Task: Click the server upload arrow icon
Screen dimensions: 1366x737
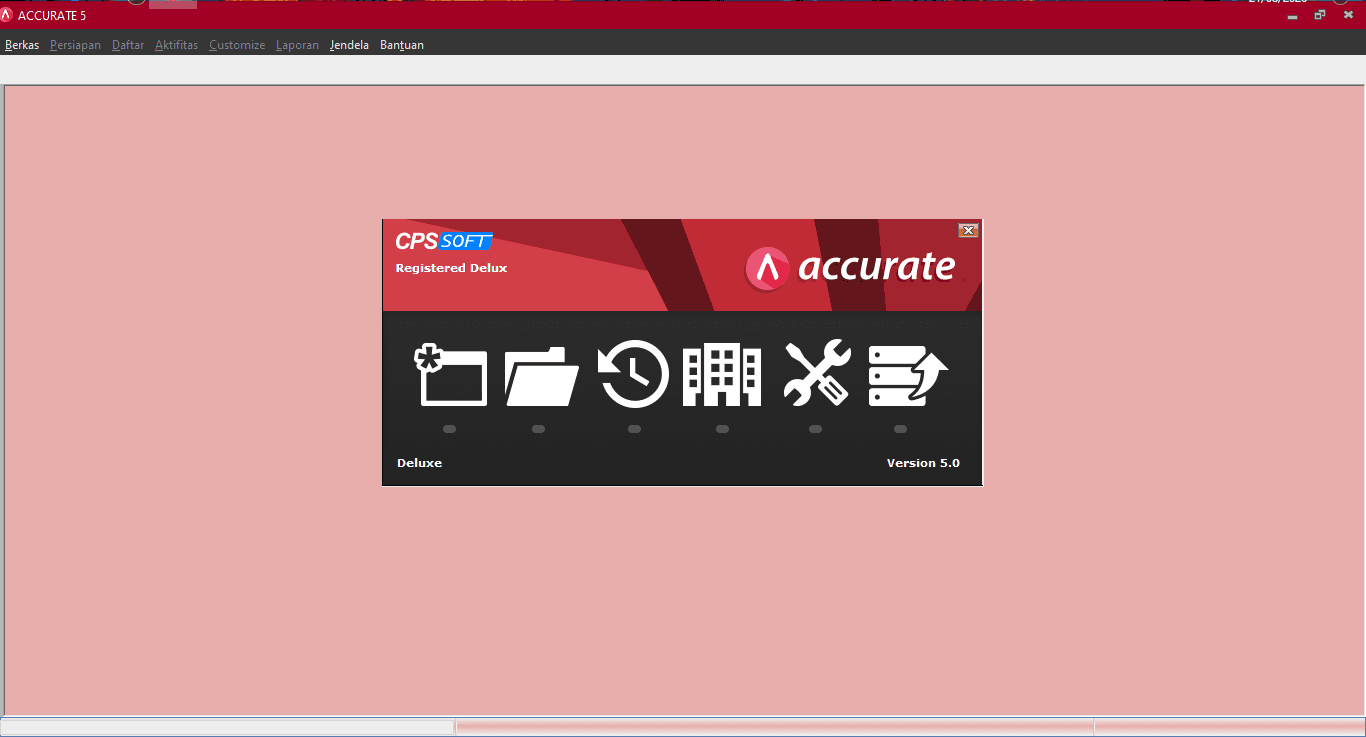Action: pos(907,376)
